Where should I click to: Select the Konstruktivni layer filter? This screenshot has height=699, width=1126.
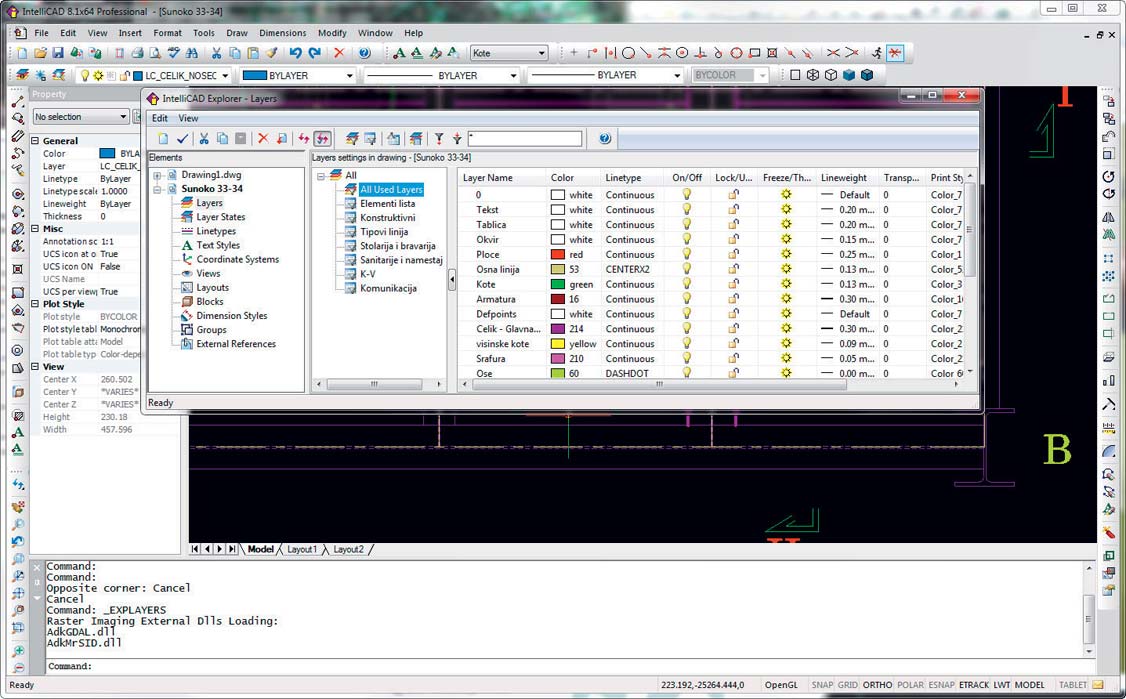pyautogui.click(x=387, y=218)
